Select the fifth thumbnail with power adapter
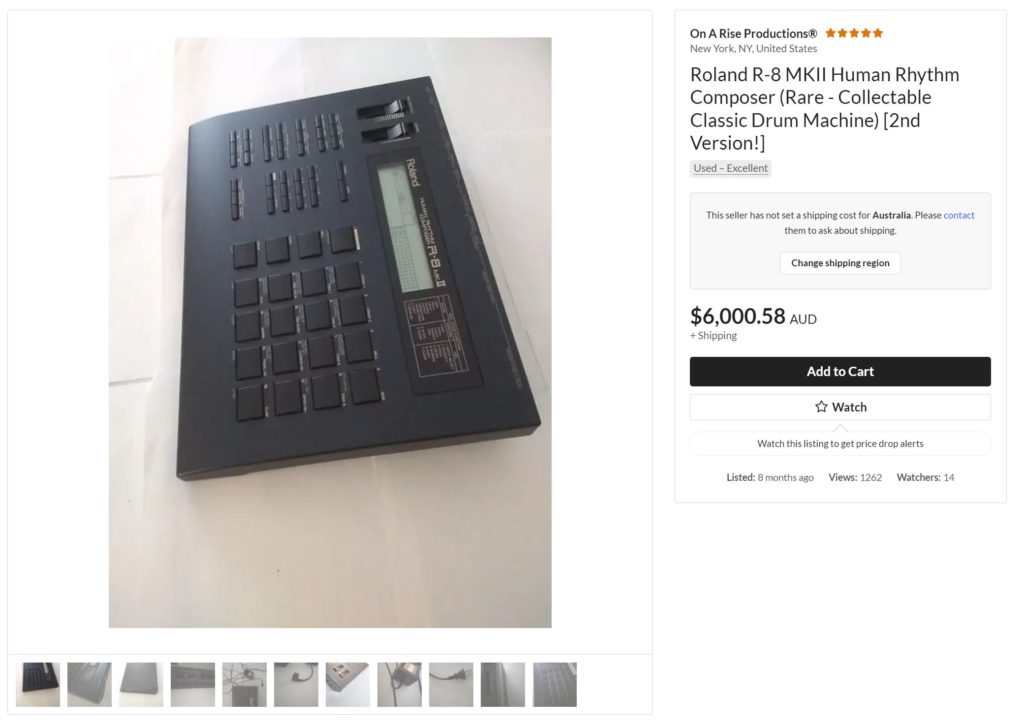 point(244,684)
